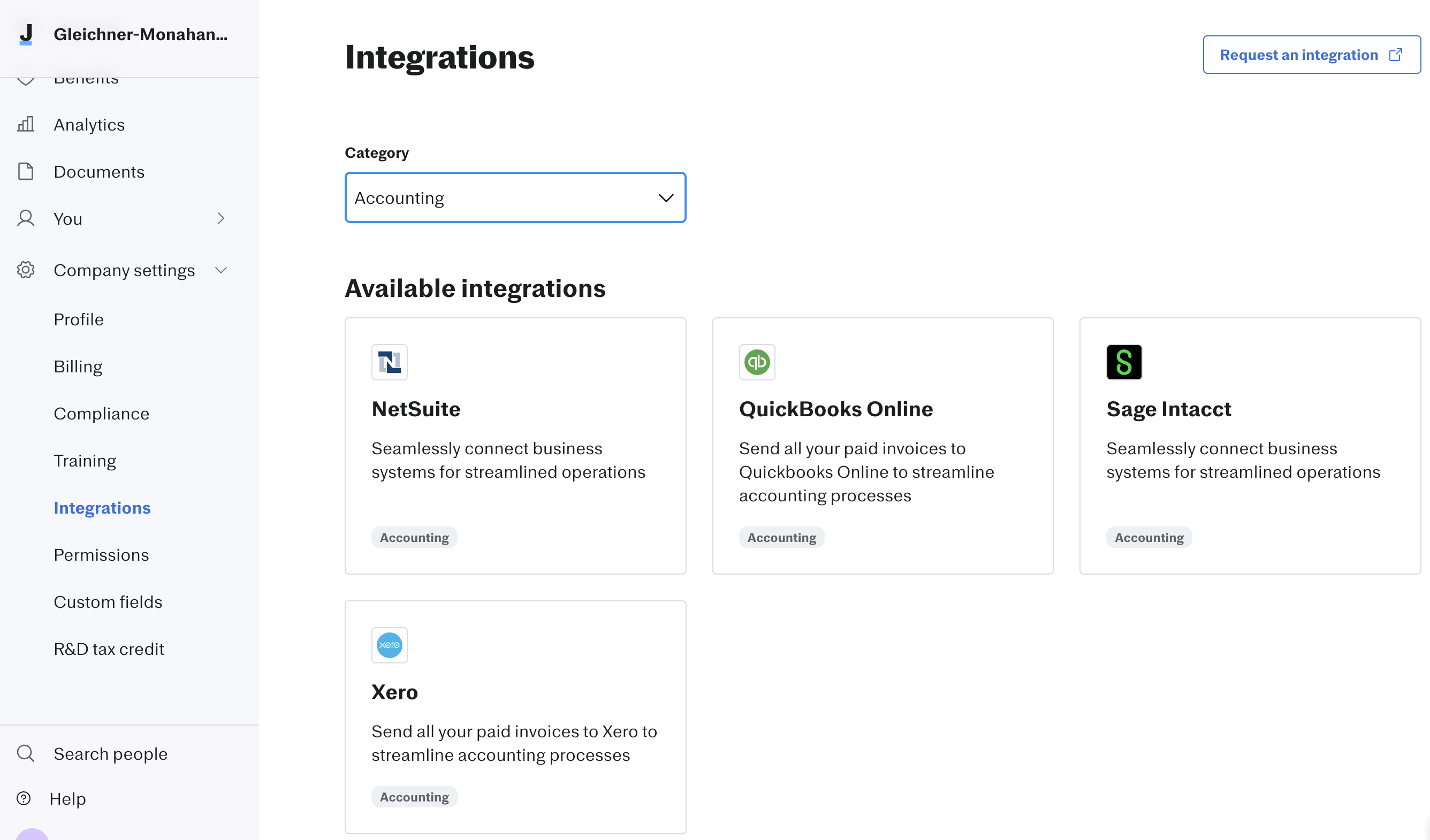
Task: Click the Sage Intacct card description
Action: 1243,460
